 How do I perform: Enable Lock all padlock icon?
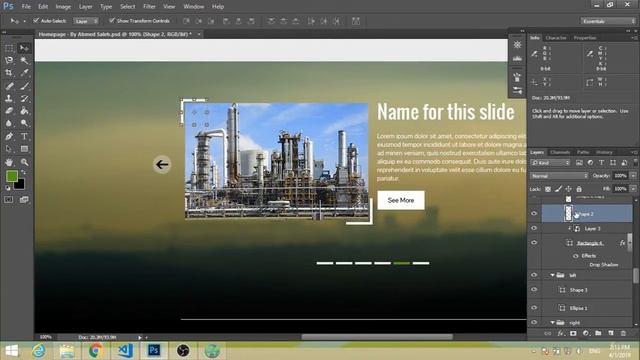[x=579, y=189]
